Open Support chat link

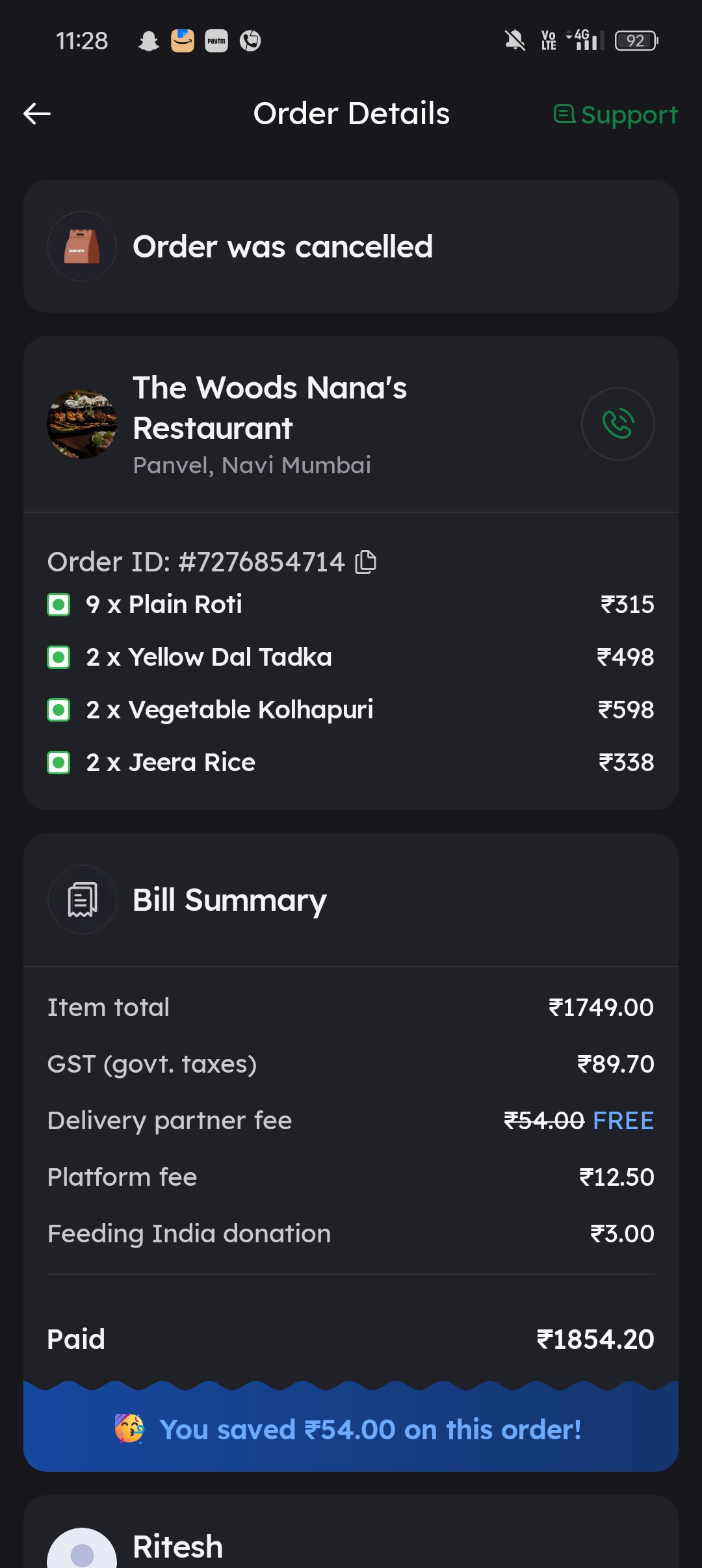tap(616, 115)
